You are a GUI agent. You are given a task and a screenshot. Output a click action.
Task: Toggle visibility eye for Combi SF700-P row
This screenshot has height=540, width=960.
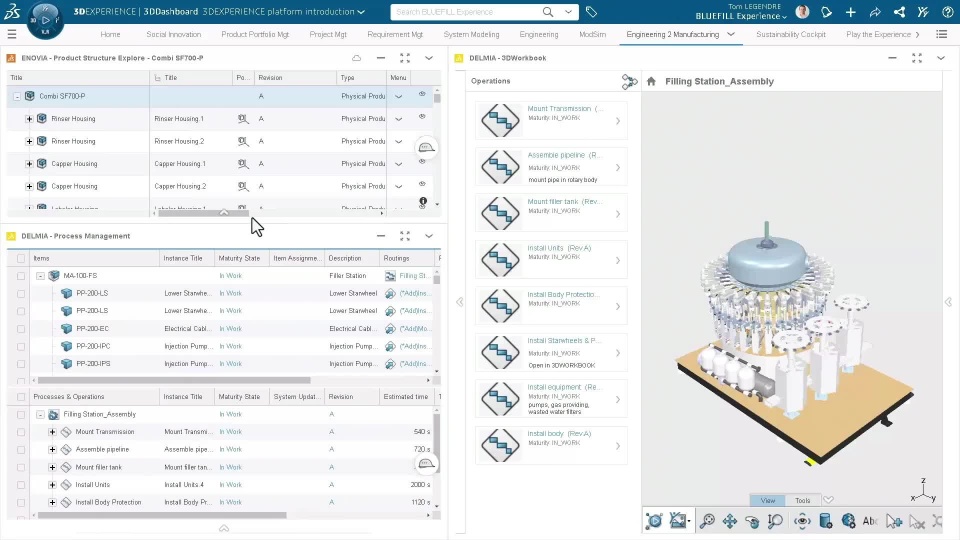[x=422, y=94]
